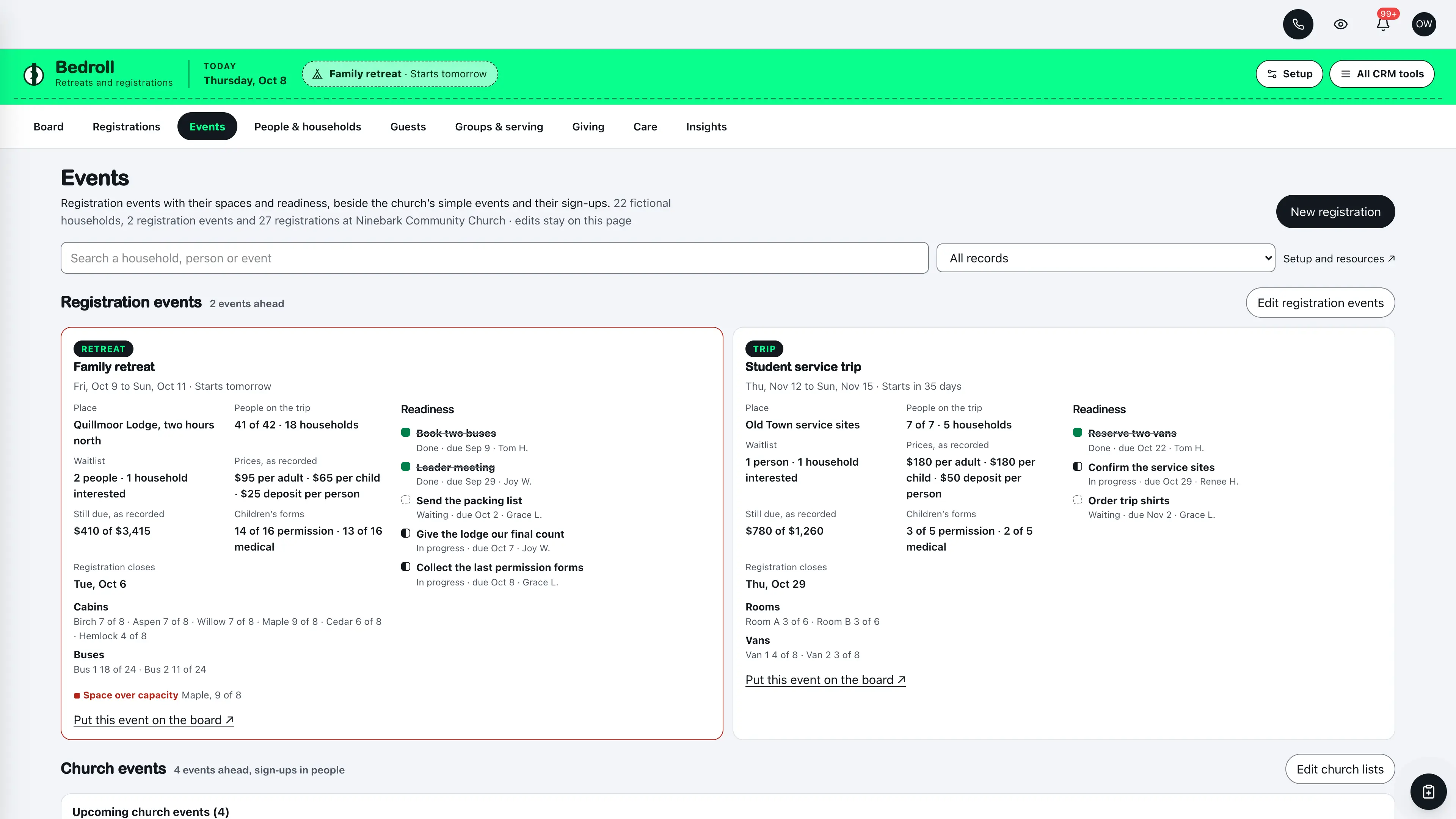1456x819 pixels.
Task: Click the Quillmoor Lodge place value
Action: tap(144, 432)
